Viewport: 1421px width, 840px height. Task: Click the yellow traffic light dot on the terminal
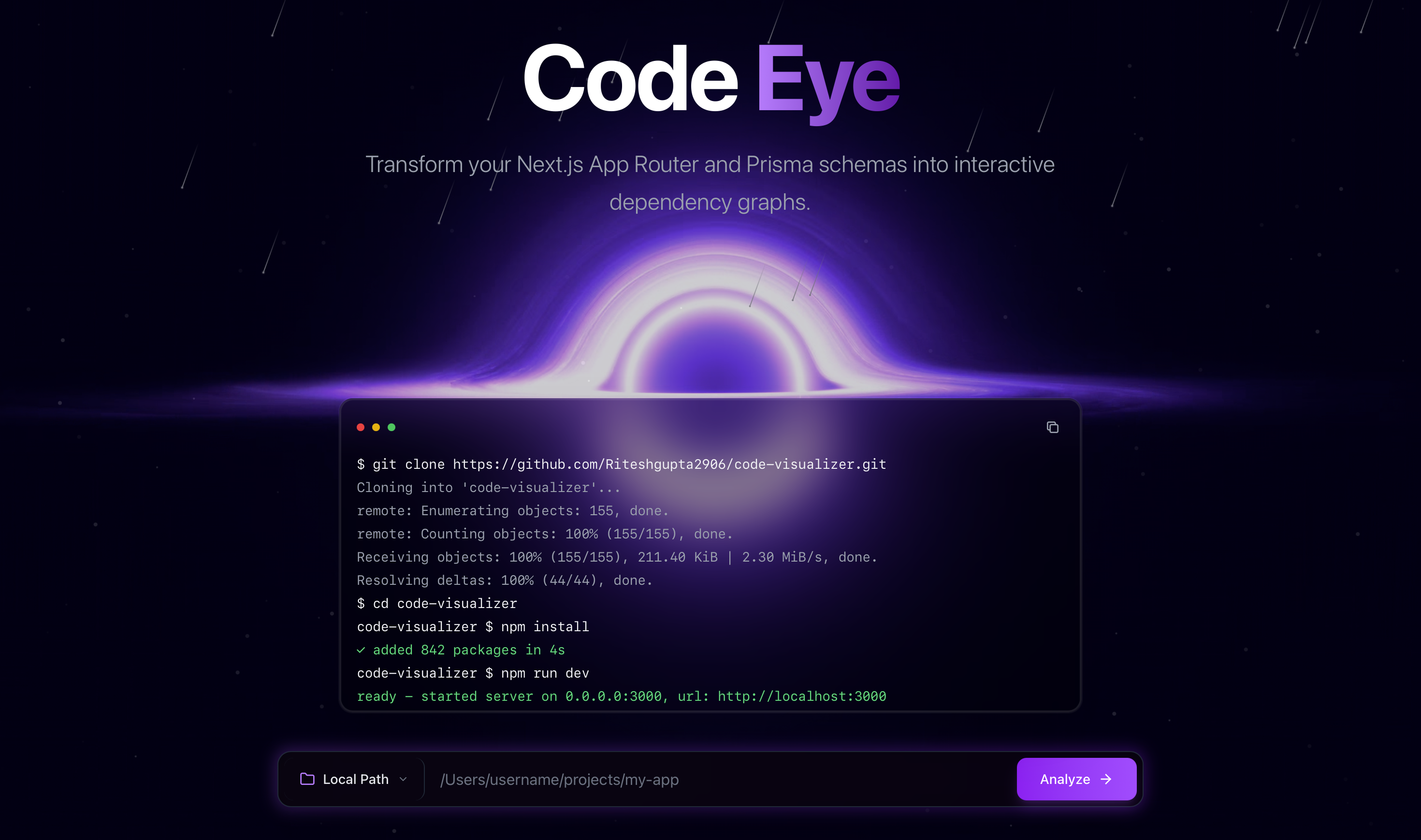click(x=377, y=427)
